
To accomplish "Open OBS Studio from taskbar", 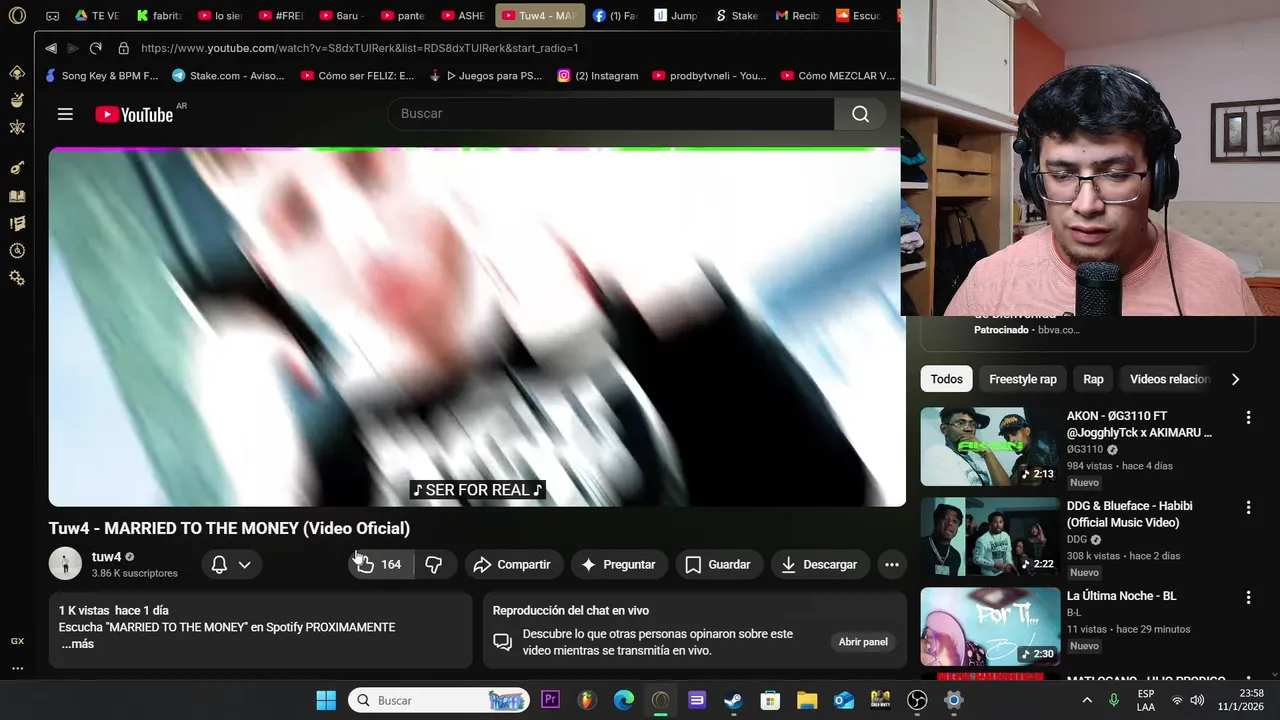I will point(917,700).
